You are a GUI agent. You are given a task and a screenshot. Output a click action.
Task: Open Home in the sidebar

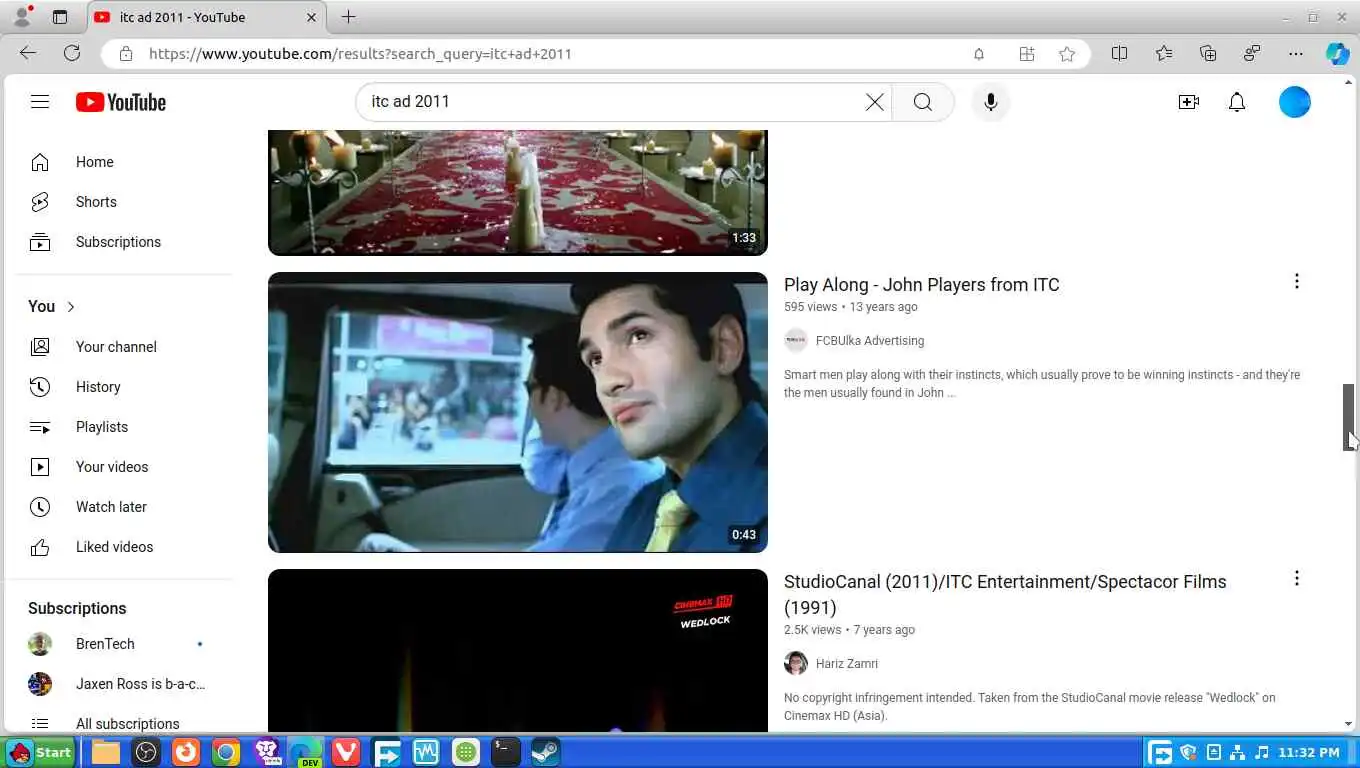click(x=124, y=162)
